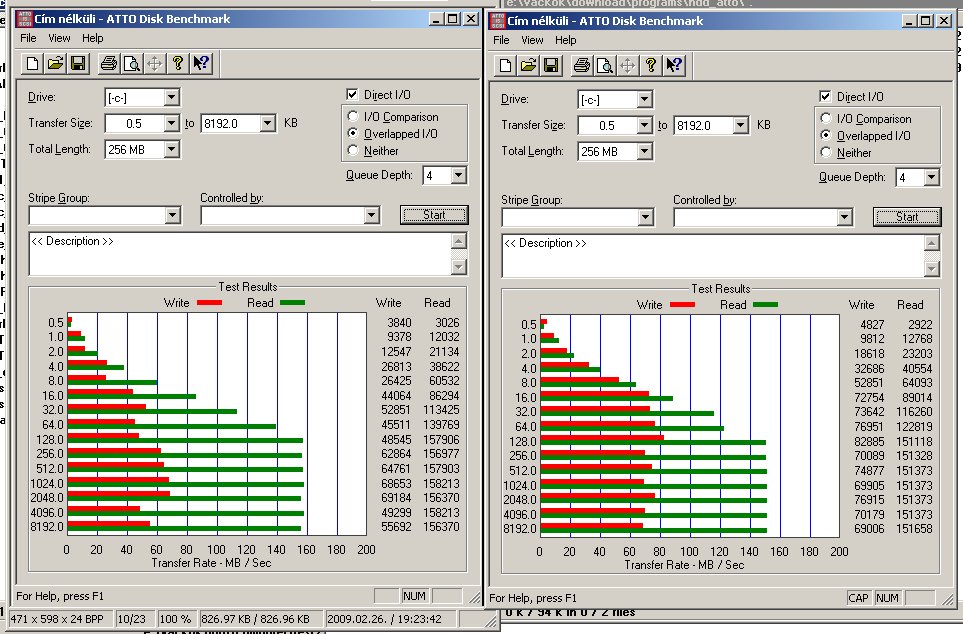This screenshot has height=634, width=963.
Task: Select I/O Comparison radio in right window
Action: point(825,118)
